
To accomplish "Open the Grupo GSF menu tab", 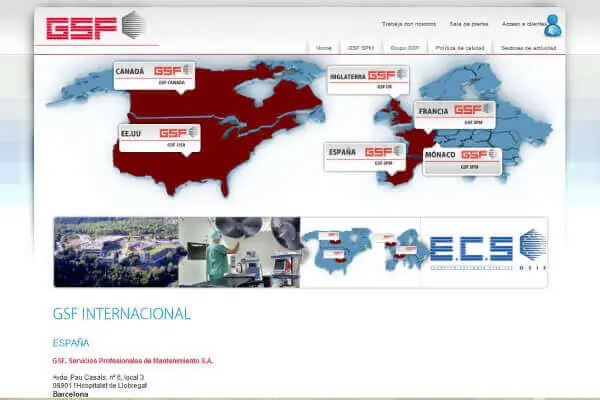I will coord(404,47).
